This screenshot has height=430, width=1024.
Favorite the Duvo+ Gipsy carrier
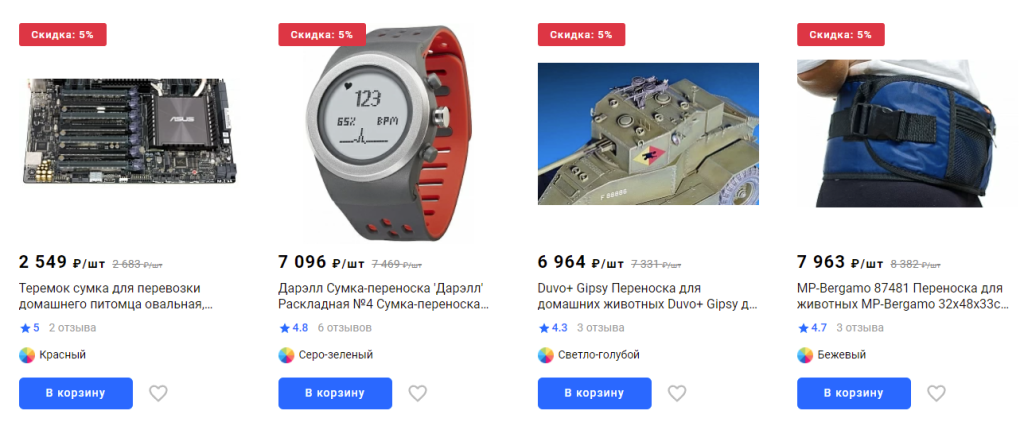pos(677,393)
